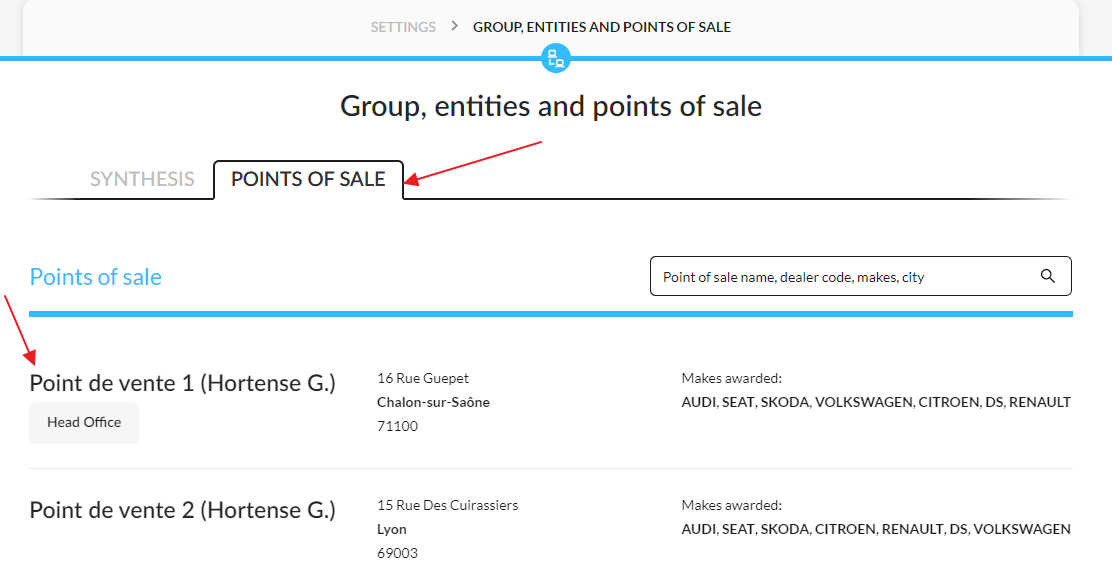Click the blue Points of sale section heading
The height and width of the screenshot is (566, 1112).
(95, 277)
